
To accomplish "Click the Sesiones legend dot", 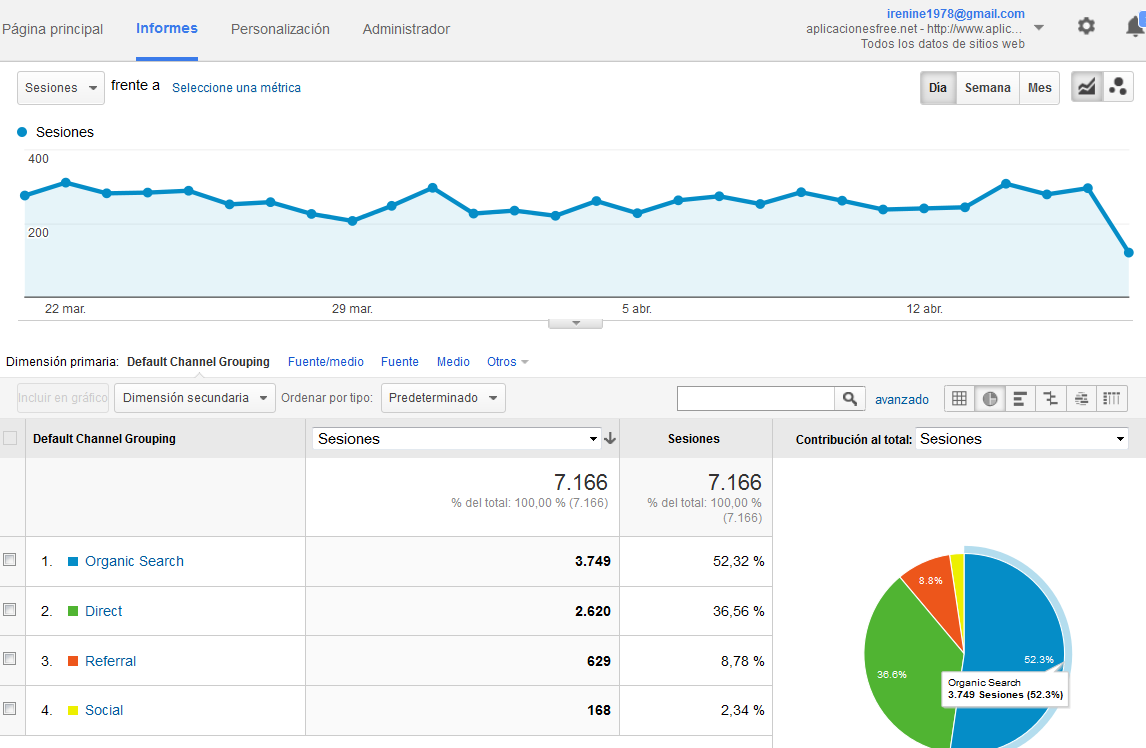I will coord(22,132).
